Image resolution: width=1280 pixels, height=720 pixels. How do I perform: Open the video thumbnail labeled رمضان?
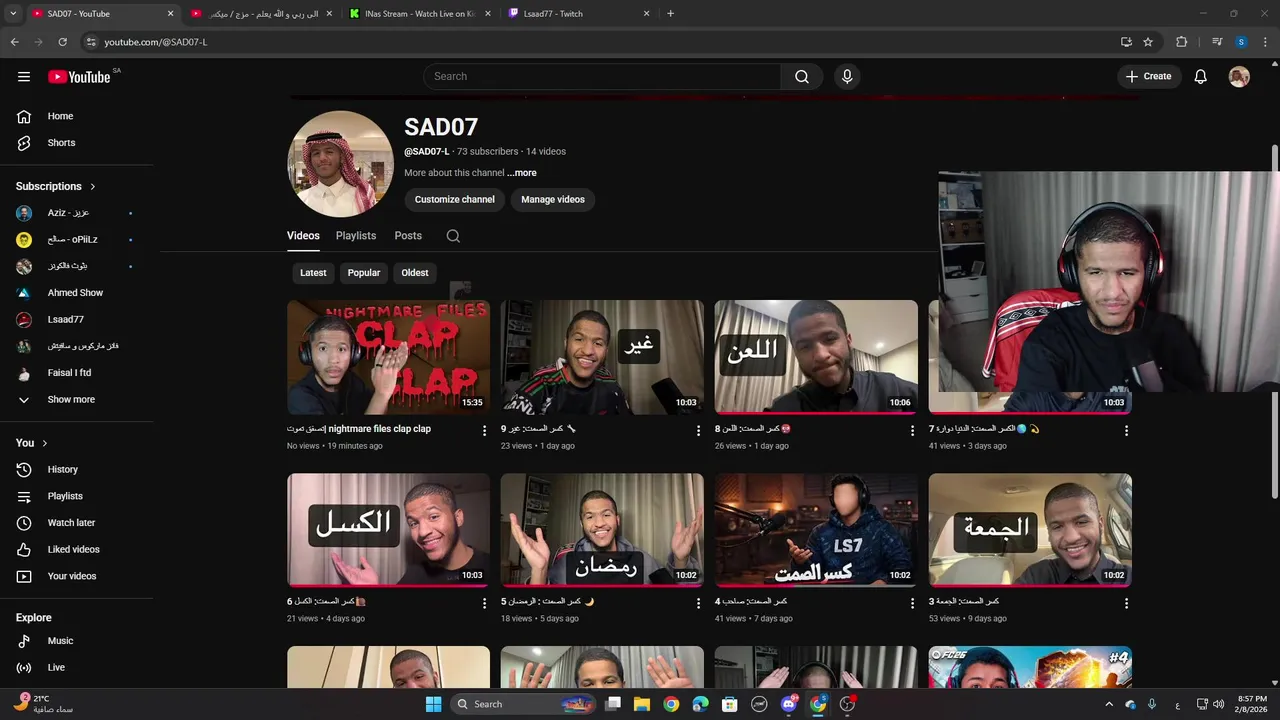click(602, 530)
